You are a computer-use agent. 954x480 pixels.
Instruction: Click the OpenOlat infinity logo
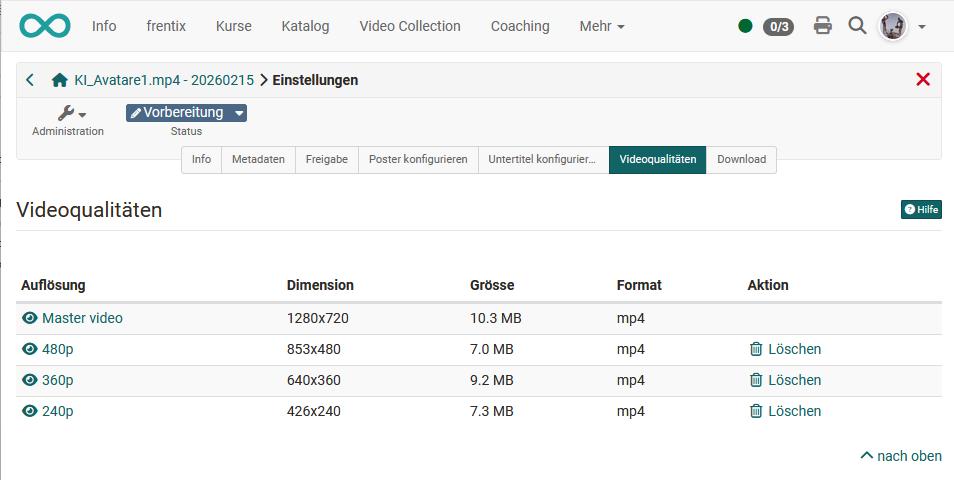click(x=45, y=26)
